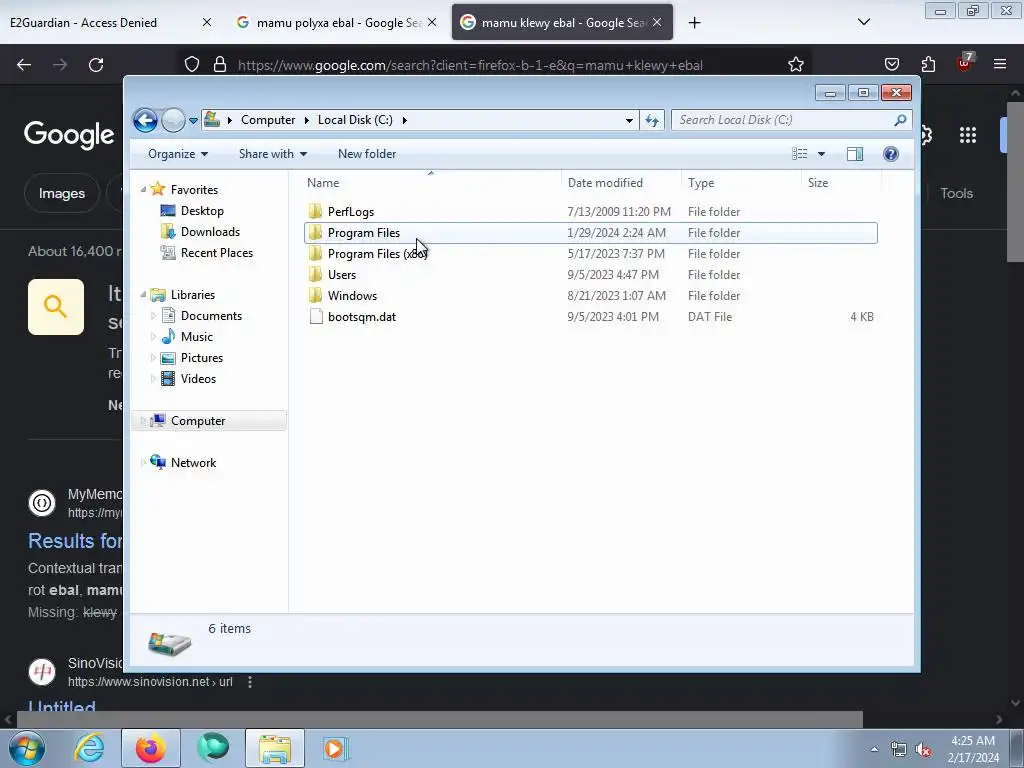Image resolution: width=1024 pixels, height=768 pixels.
Task: Click Explorer's search magnifier icon
Action: coord(901,120)
